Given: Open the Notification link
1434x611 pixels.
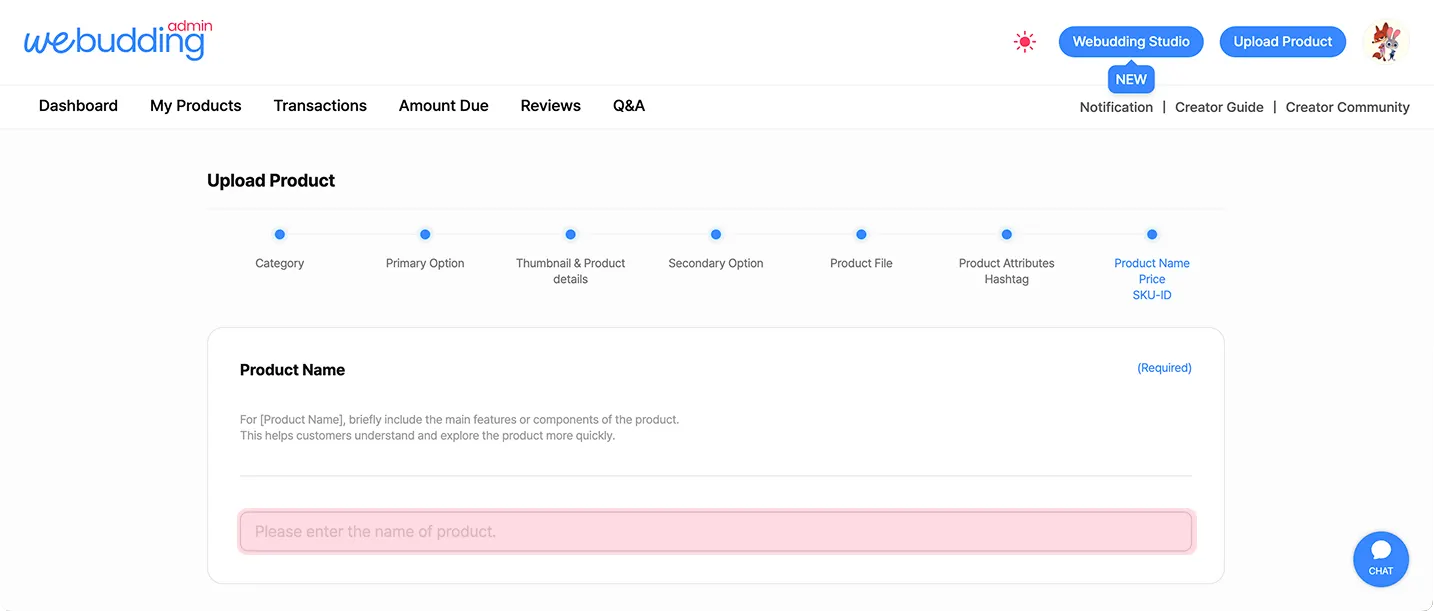Looking at the screenshot, I should pos(1116,107).
